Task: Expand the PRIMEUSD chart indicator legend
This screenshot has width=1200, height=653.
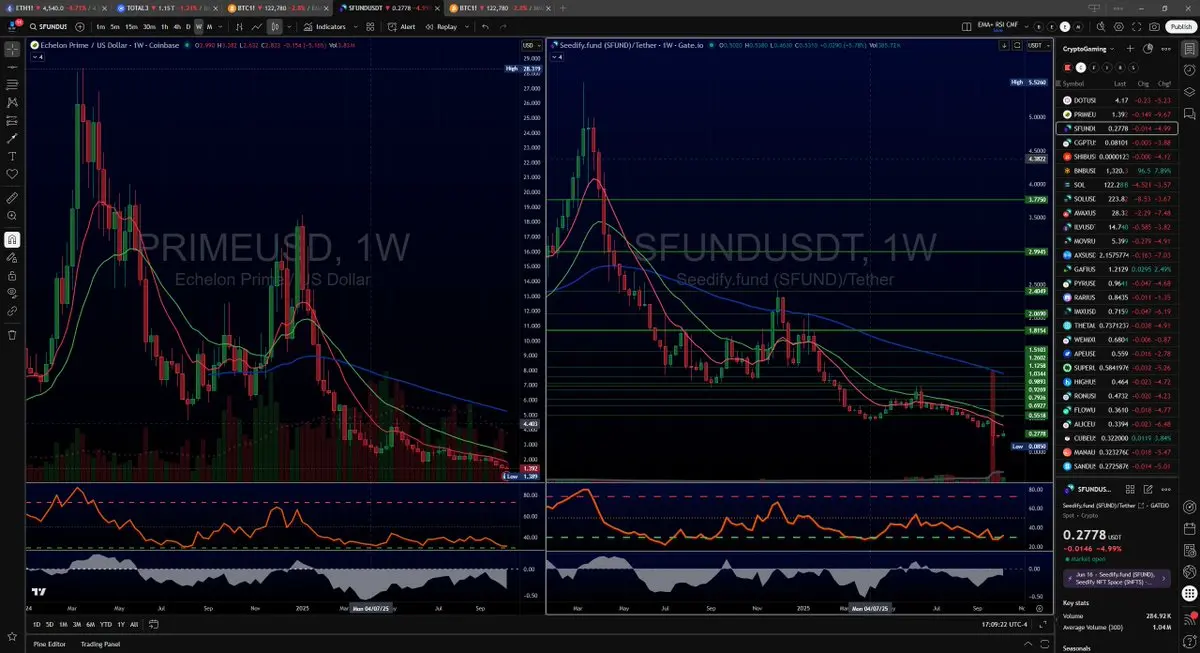Action: click(x=38, y=57)
